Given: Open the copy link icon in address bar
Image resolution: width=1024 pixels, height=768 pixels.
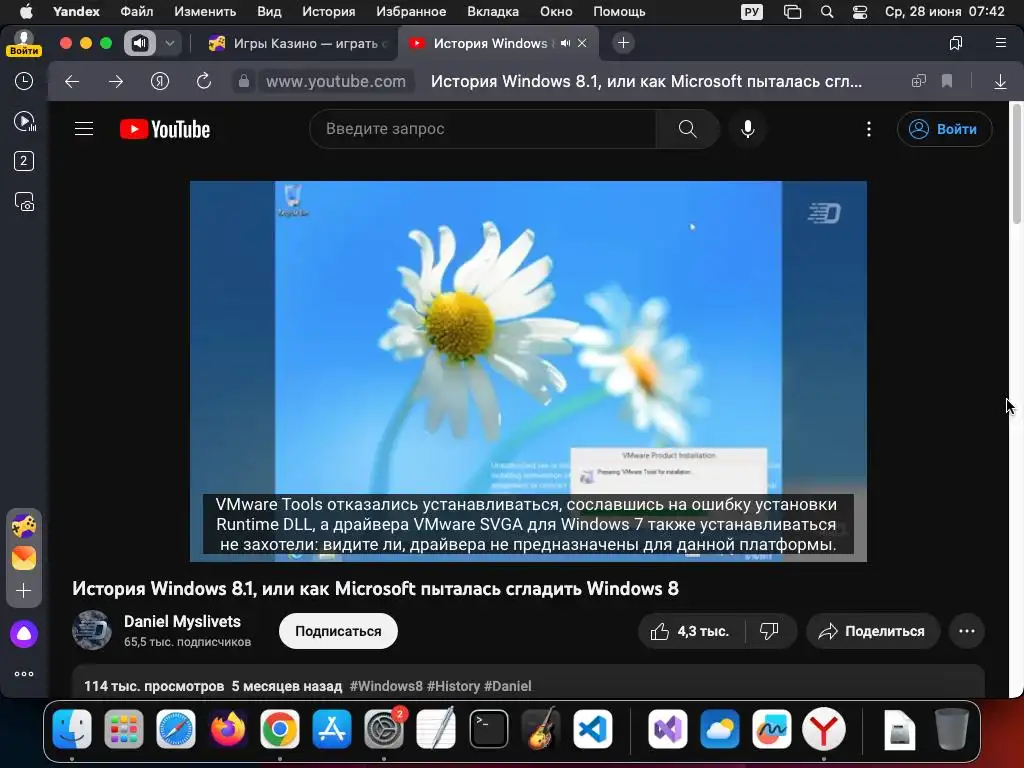Looking at the screenshot, I should pos(919,81).
